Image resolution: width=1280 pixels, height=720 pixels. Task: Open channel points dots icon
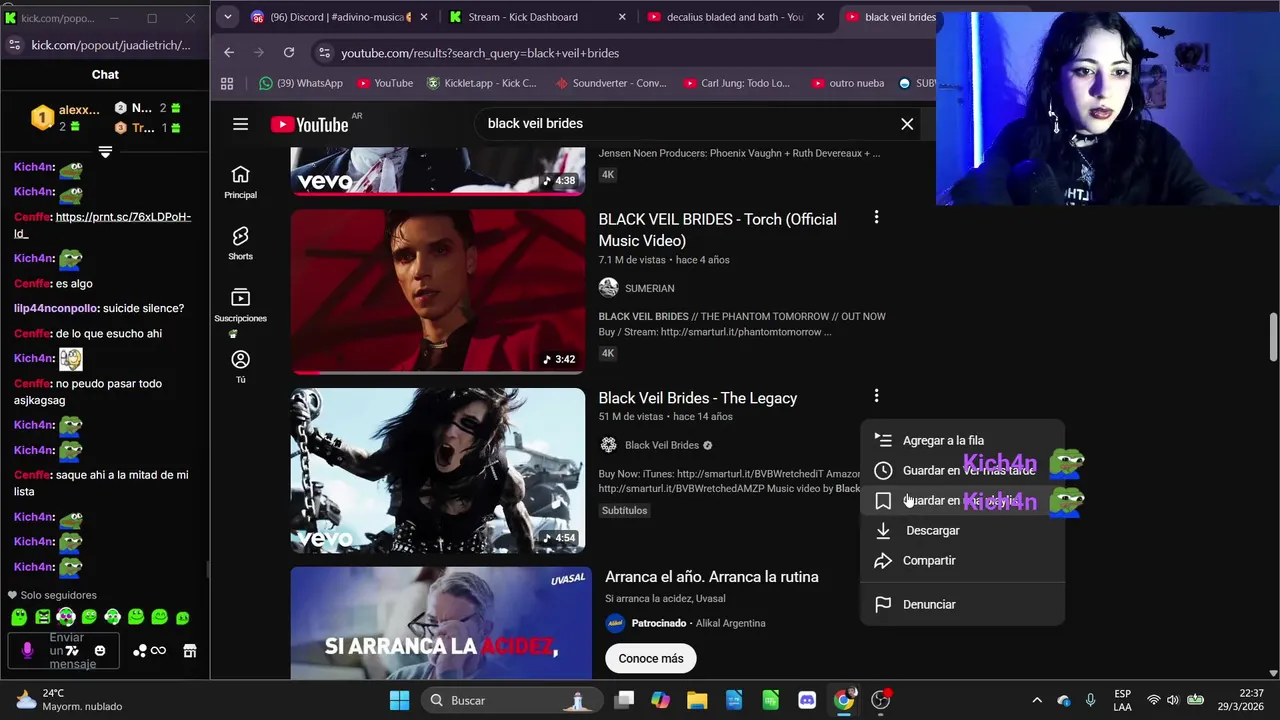coord(140,651)
